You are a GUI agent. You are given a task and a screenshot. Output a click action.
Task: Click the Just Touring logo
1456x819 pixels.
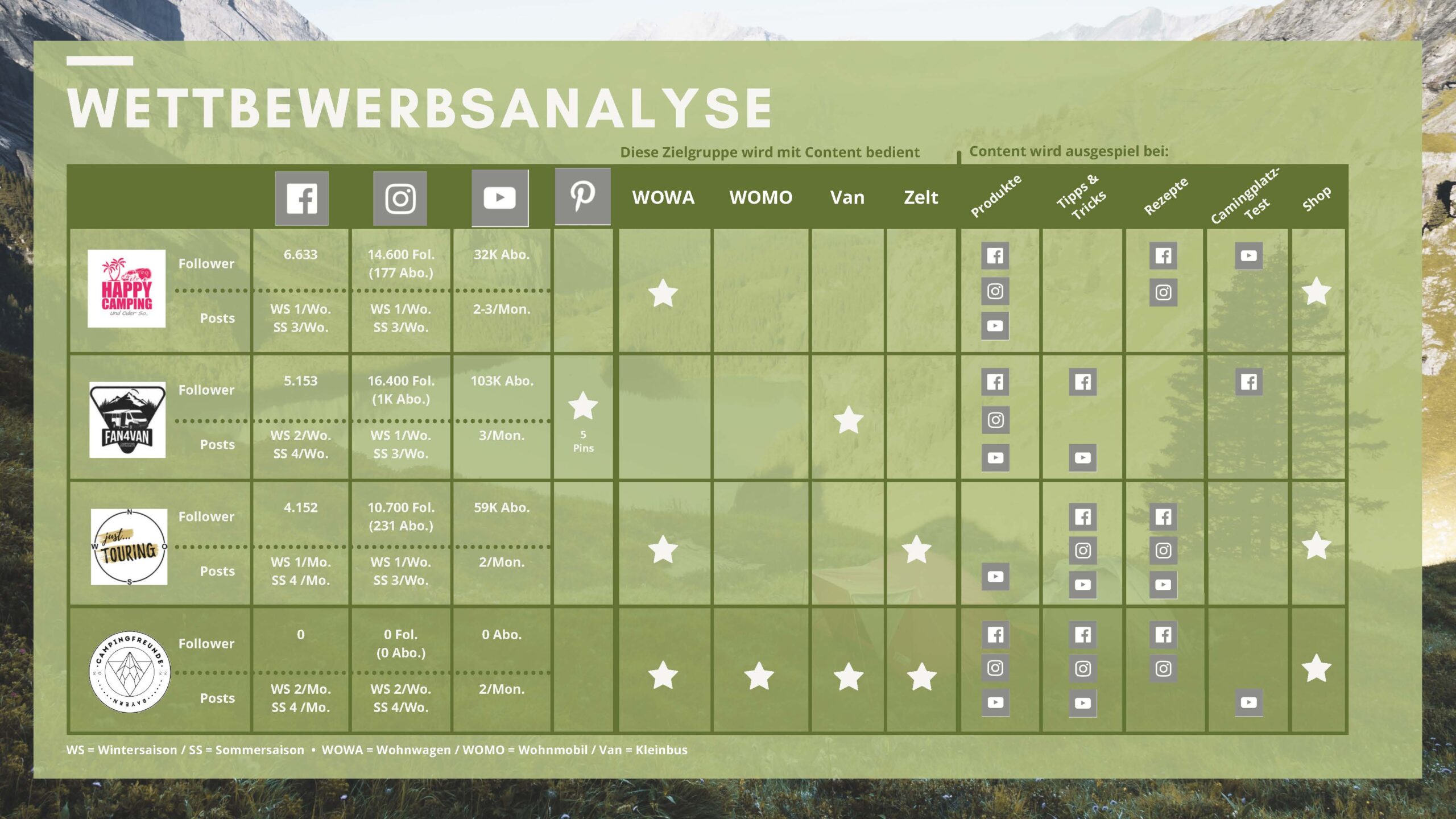point(129,547)
